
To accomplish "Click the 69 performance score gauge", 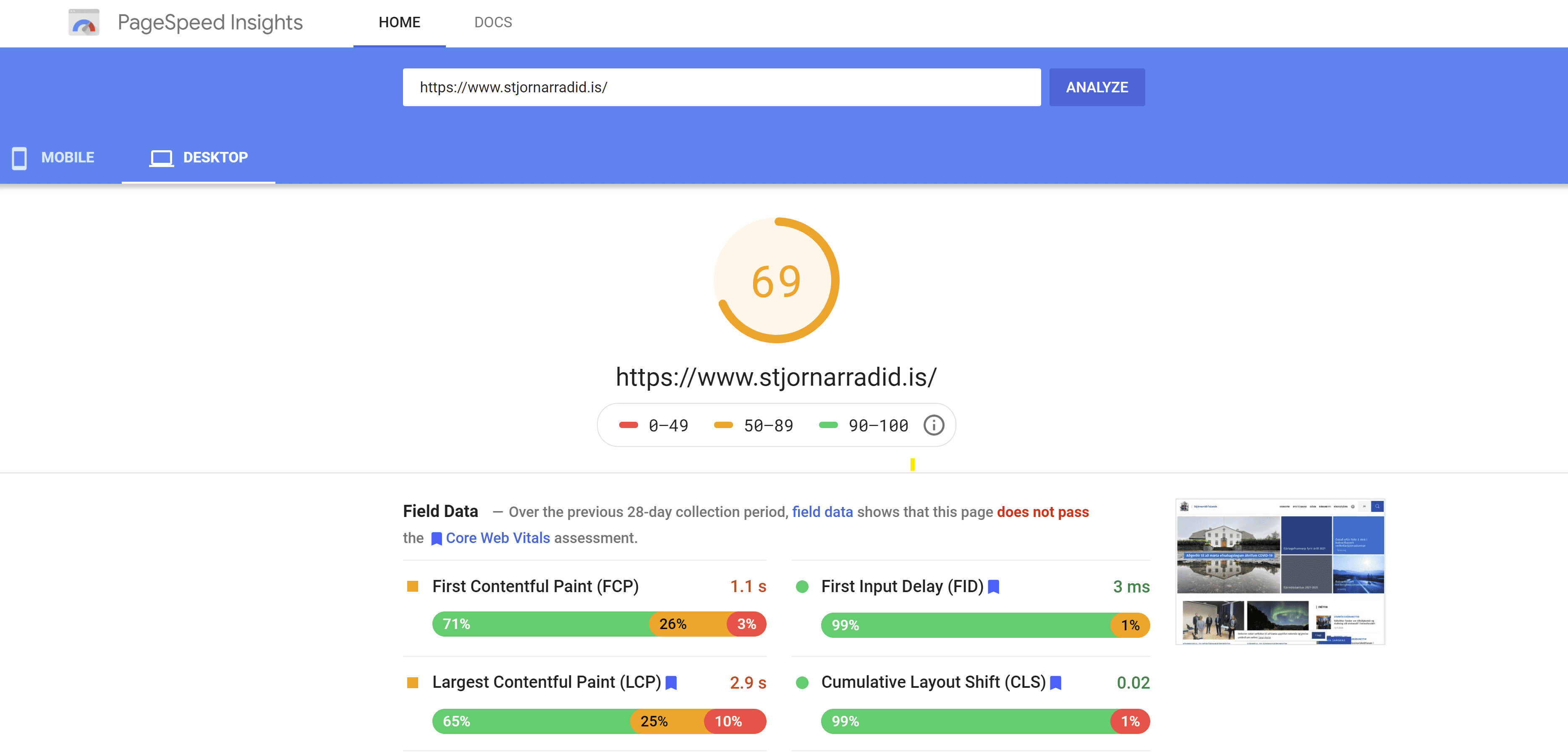I will click(x=776, y=280).
